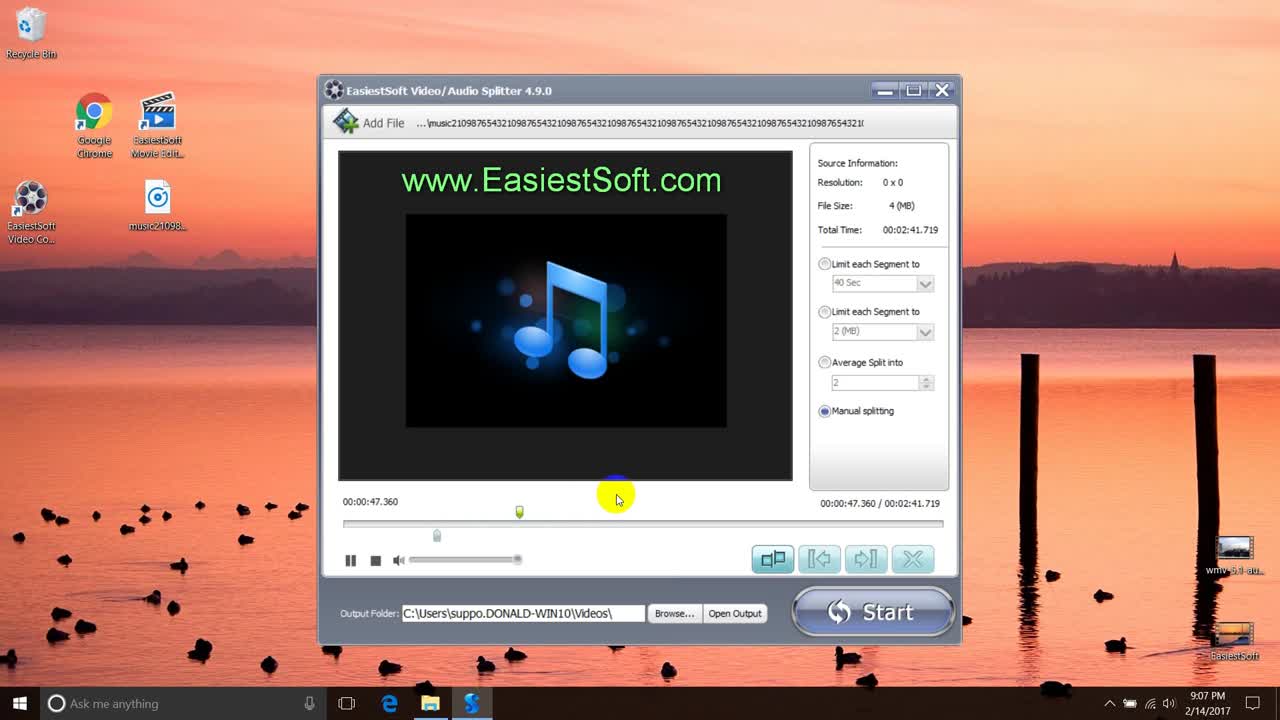Open EasiestSoft Movie Editor desktop shortcut
The image size is (1280, 720).
pos(157,126)
